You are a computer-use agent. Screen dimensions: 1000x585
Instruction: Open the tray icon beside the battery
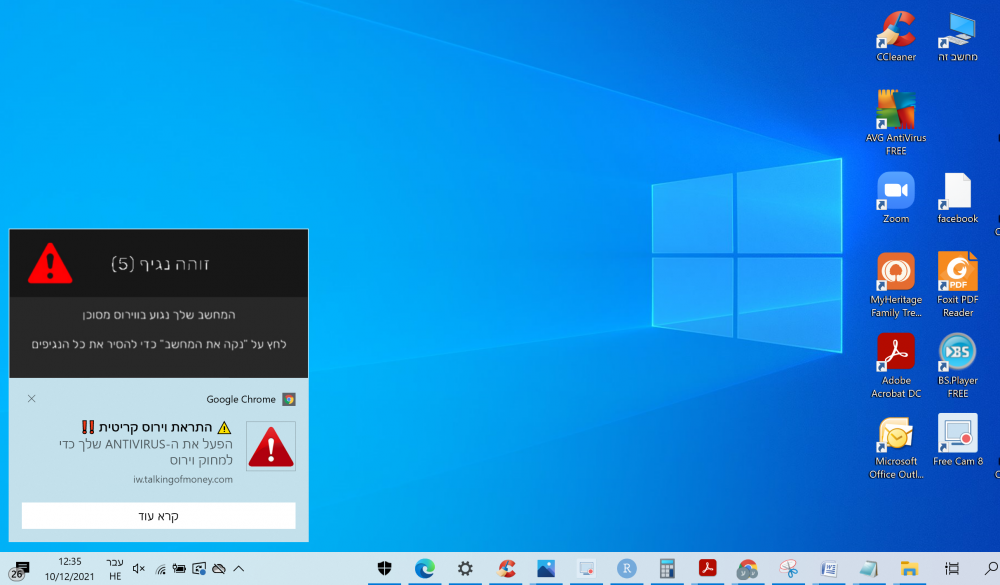pyautogui.click(x=199, y=568)
